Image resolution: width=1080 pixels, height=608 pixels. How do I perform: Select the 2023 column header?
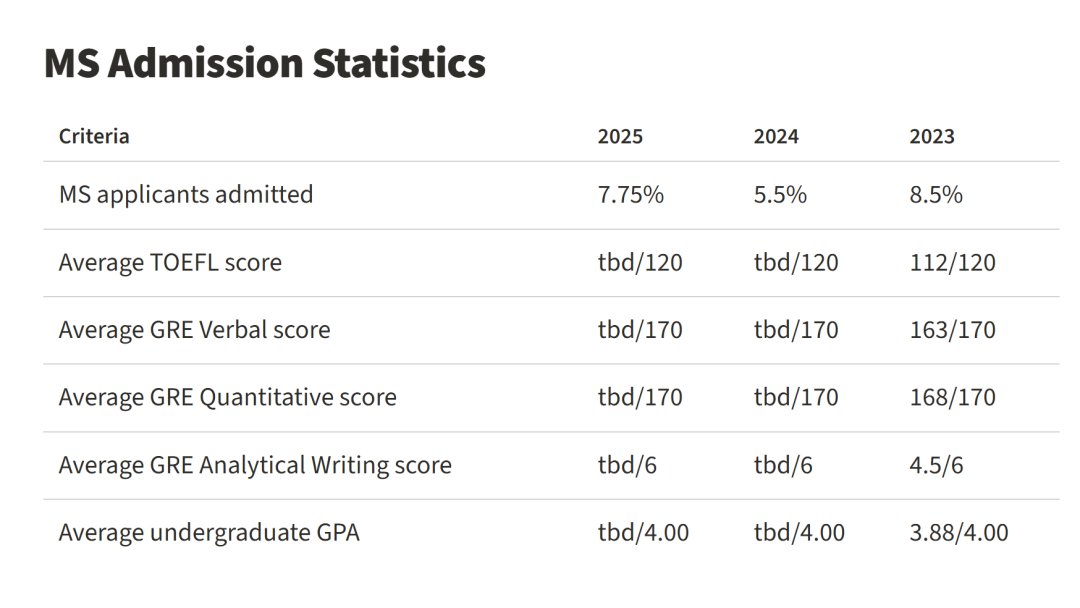tap(932, 136)
